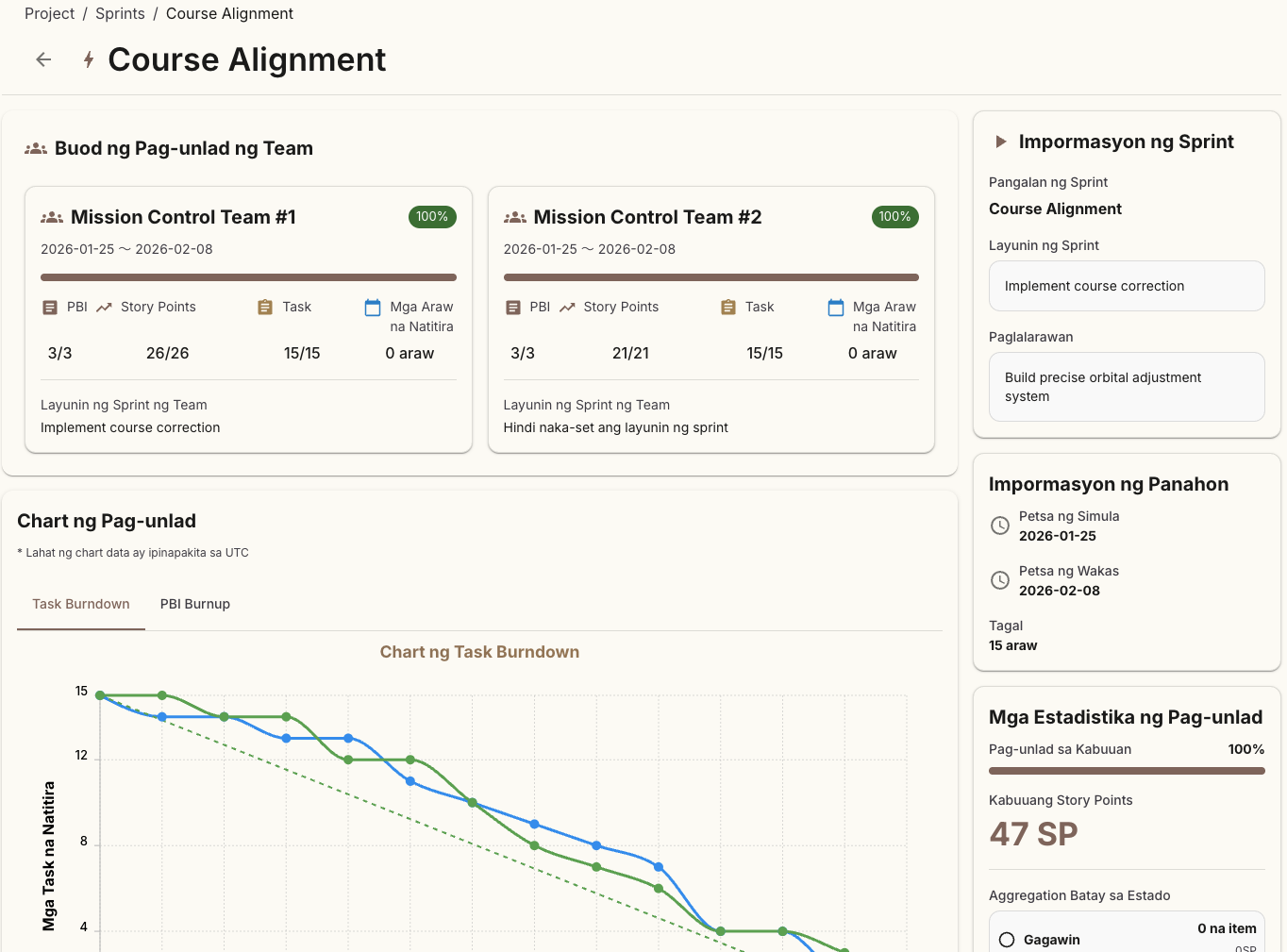Click the lightning bolt sprint icon
The height and width of the screenshot is (952, 1287).
(89, 60)
